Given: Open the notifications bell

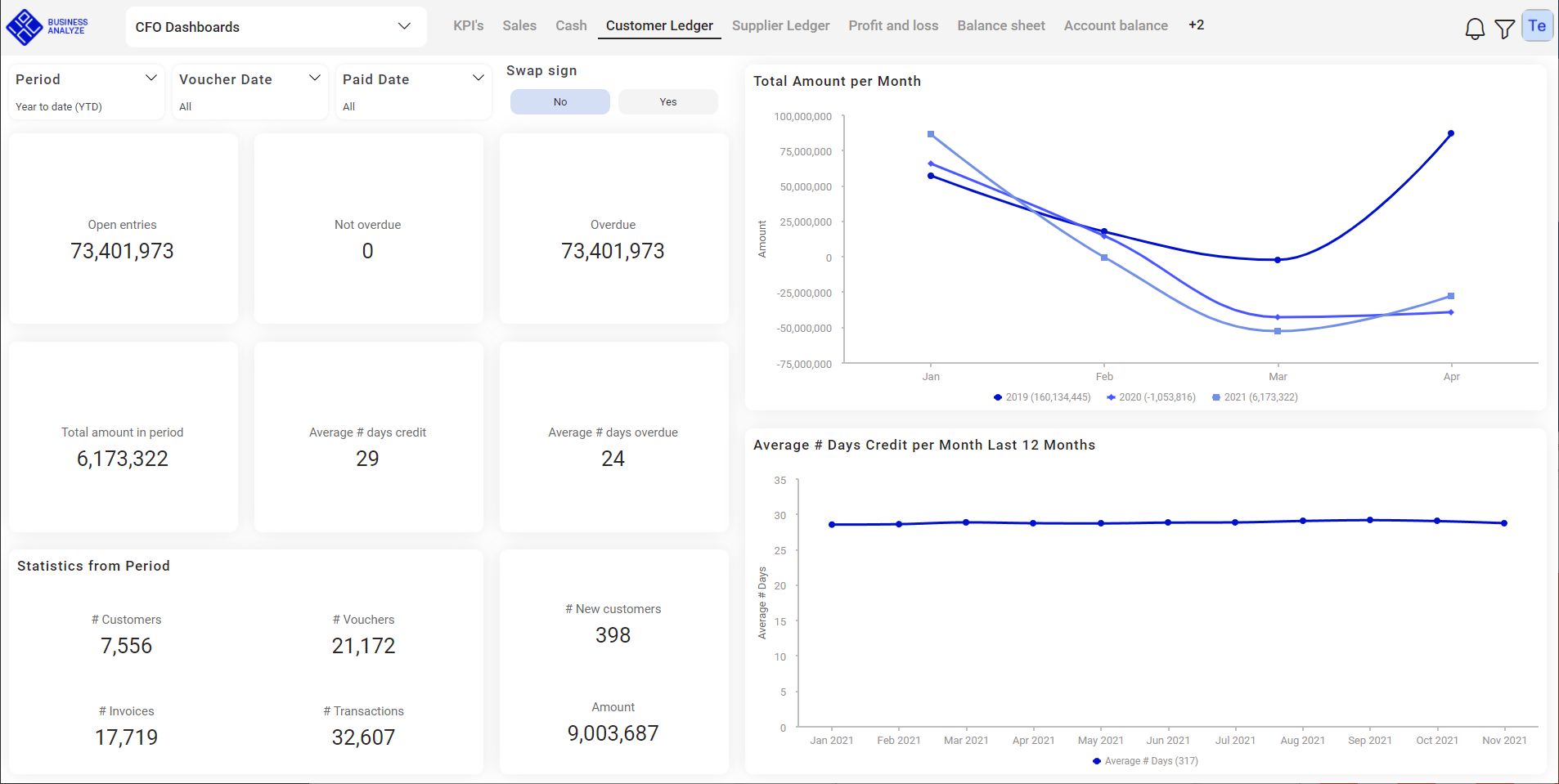Looking at the screenshot, I should click(x=1475, y=27).
